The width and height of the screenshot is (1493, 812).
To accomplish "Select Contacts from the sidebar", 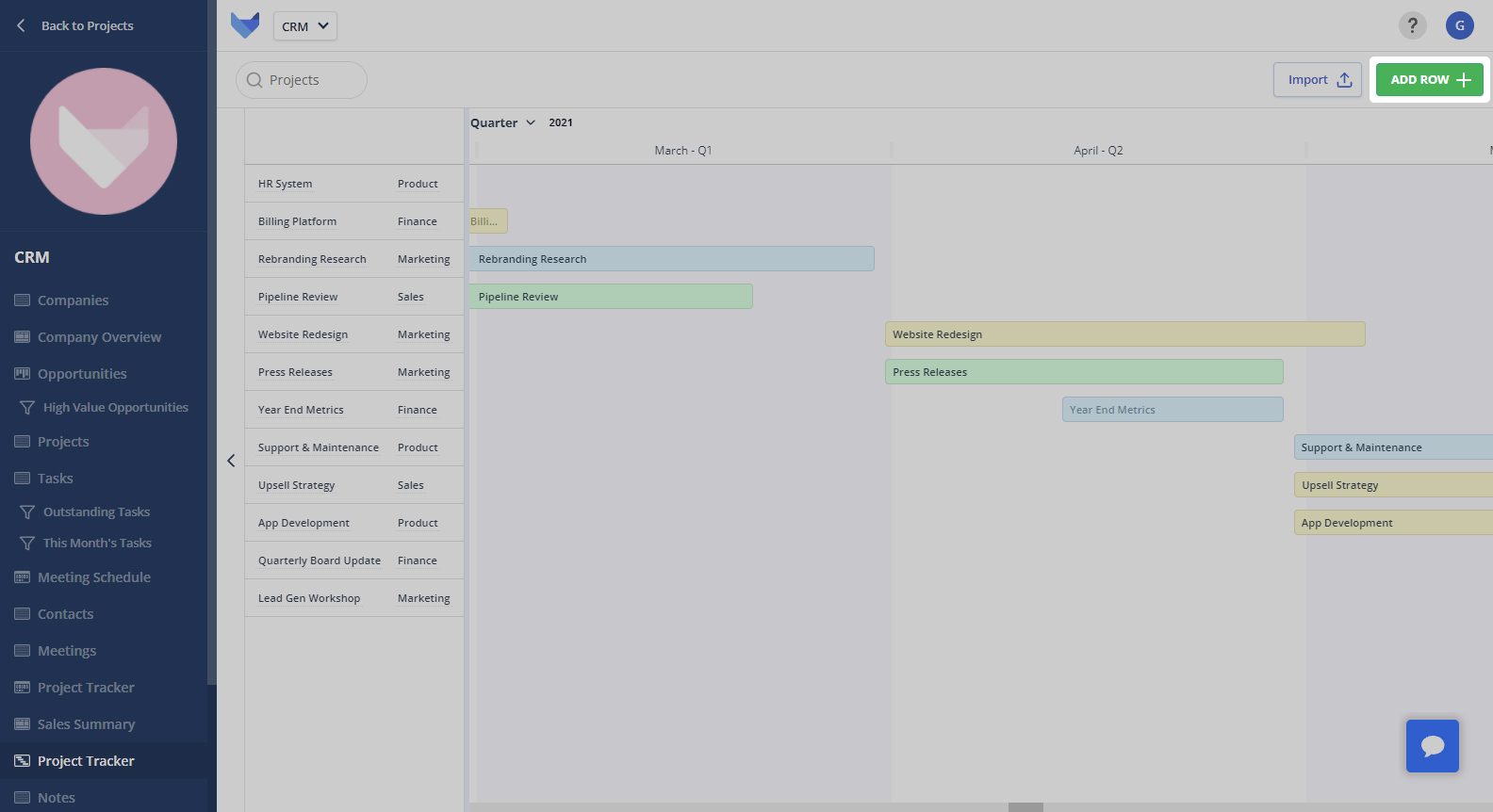I will tap(65, 614).
